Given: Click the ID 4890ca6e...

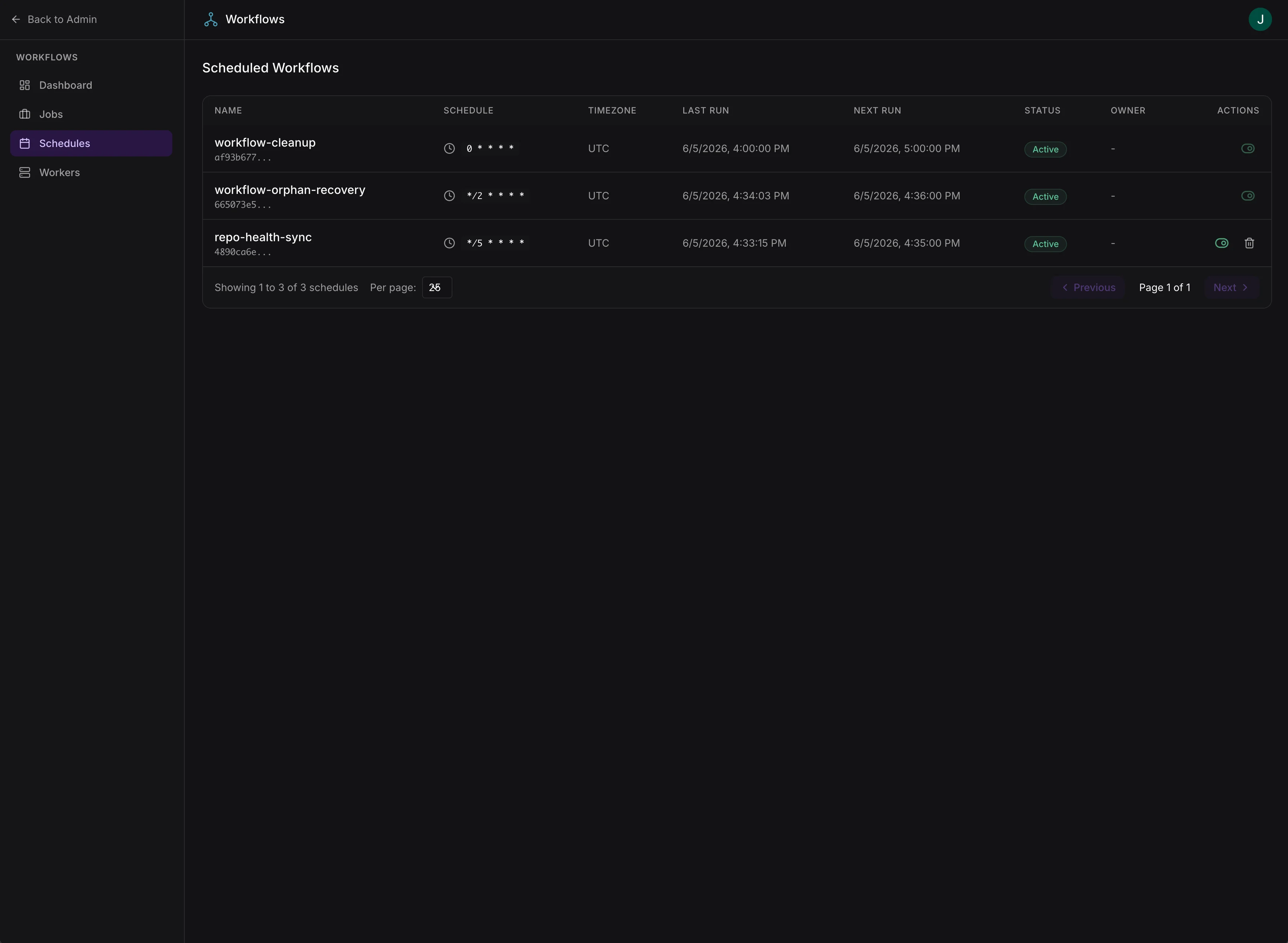Looking at the screenshot, I should 243,252.
